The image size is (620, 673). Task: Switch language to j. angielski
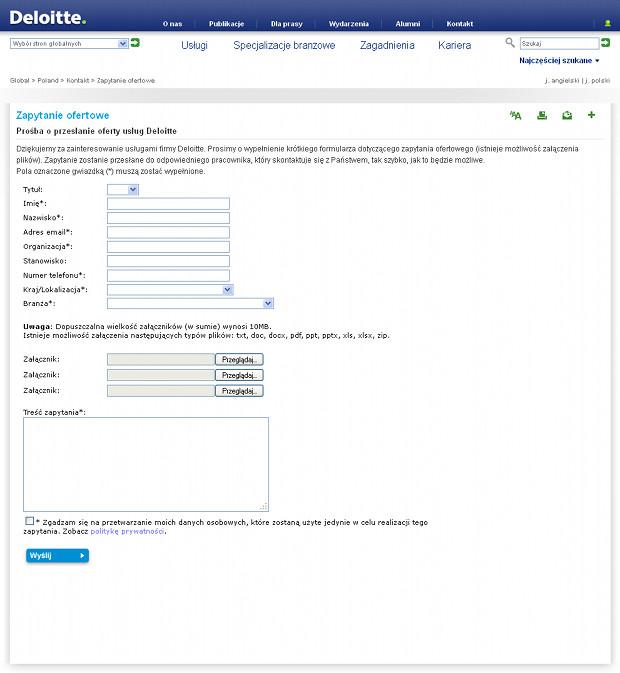[x=562, y=81]
